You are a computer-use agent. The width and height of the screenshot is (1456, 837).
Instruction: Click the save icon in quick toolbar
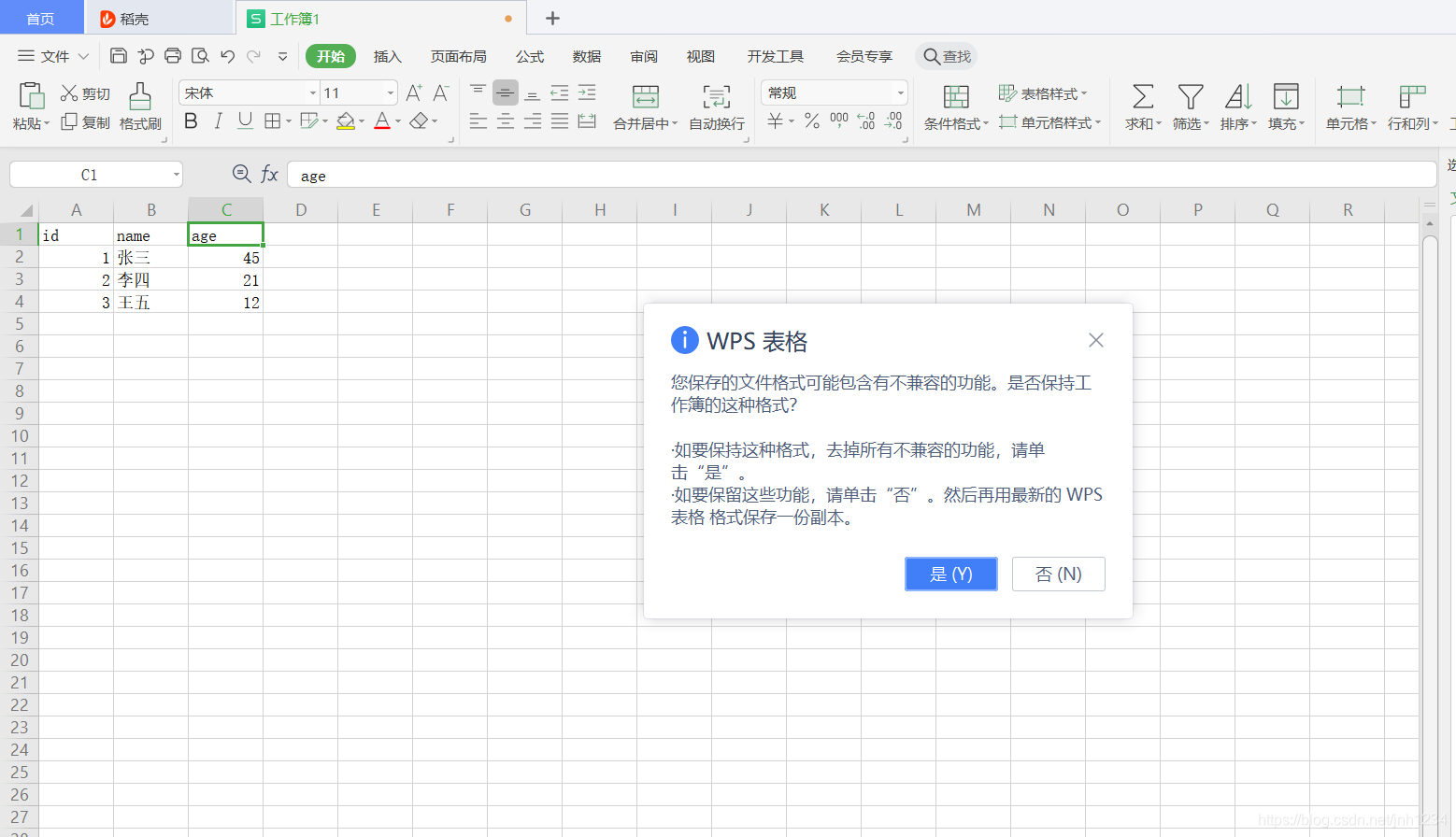click(x=119, y=56)
